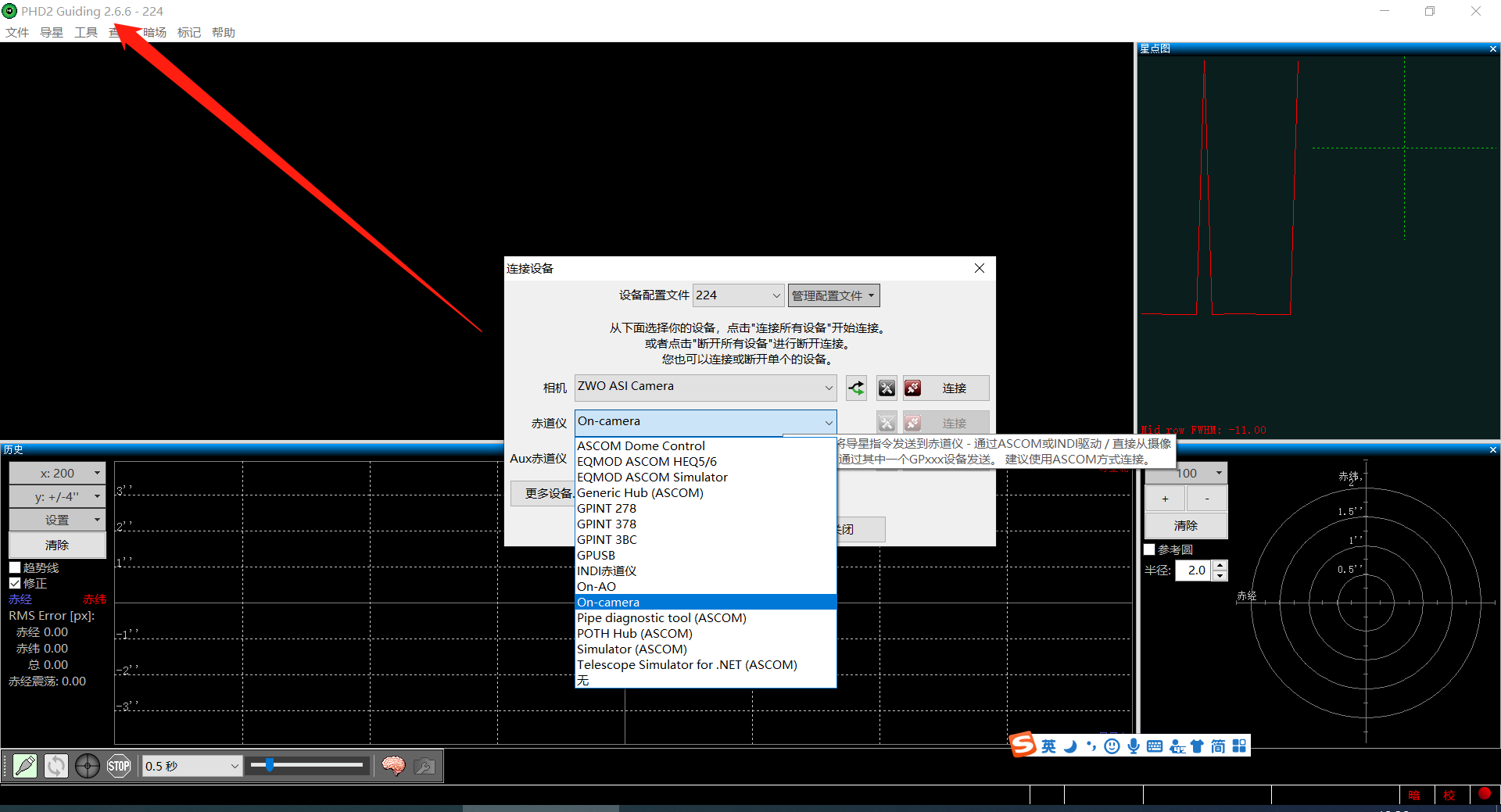Click the 校 calibration status indicator
This screenshot has width=1501, height=812.
tap(1449, 795)
